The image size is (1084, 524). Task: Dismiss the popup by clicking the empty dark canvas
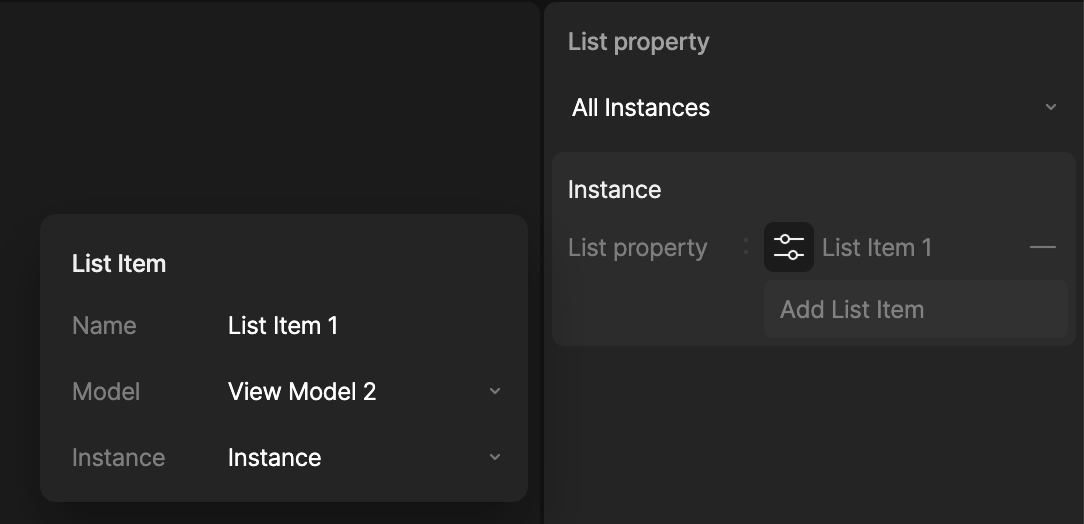tap(270, 104)
